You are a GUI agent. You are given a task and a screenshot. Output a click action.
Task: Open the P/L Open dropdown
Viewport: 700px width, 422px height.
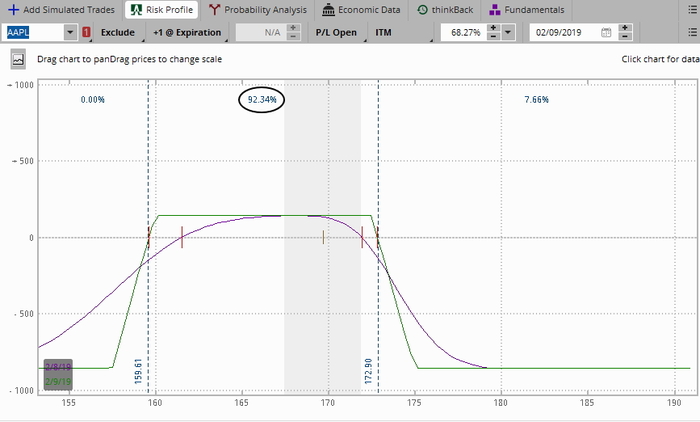337,33
